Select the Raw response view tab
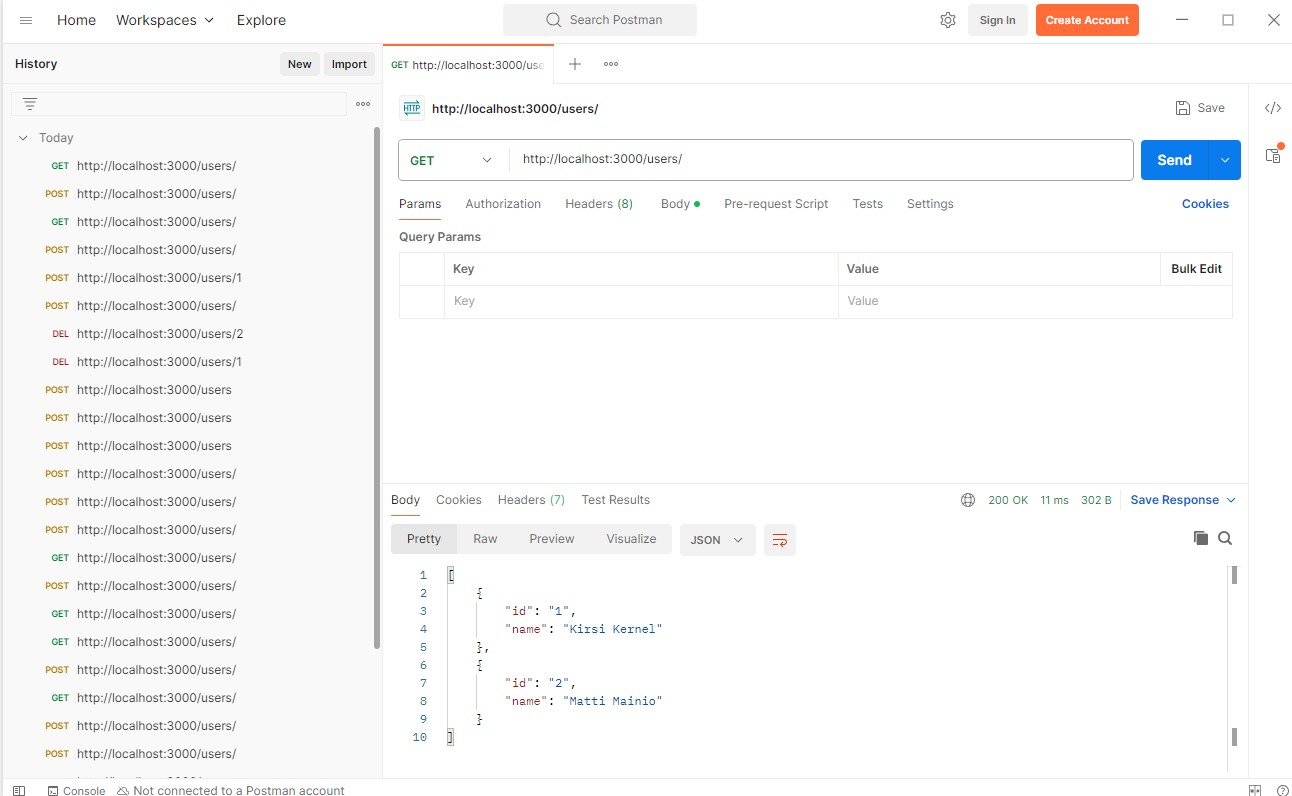Viewport: 1292px width, 796px height. point(485,539)
